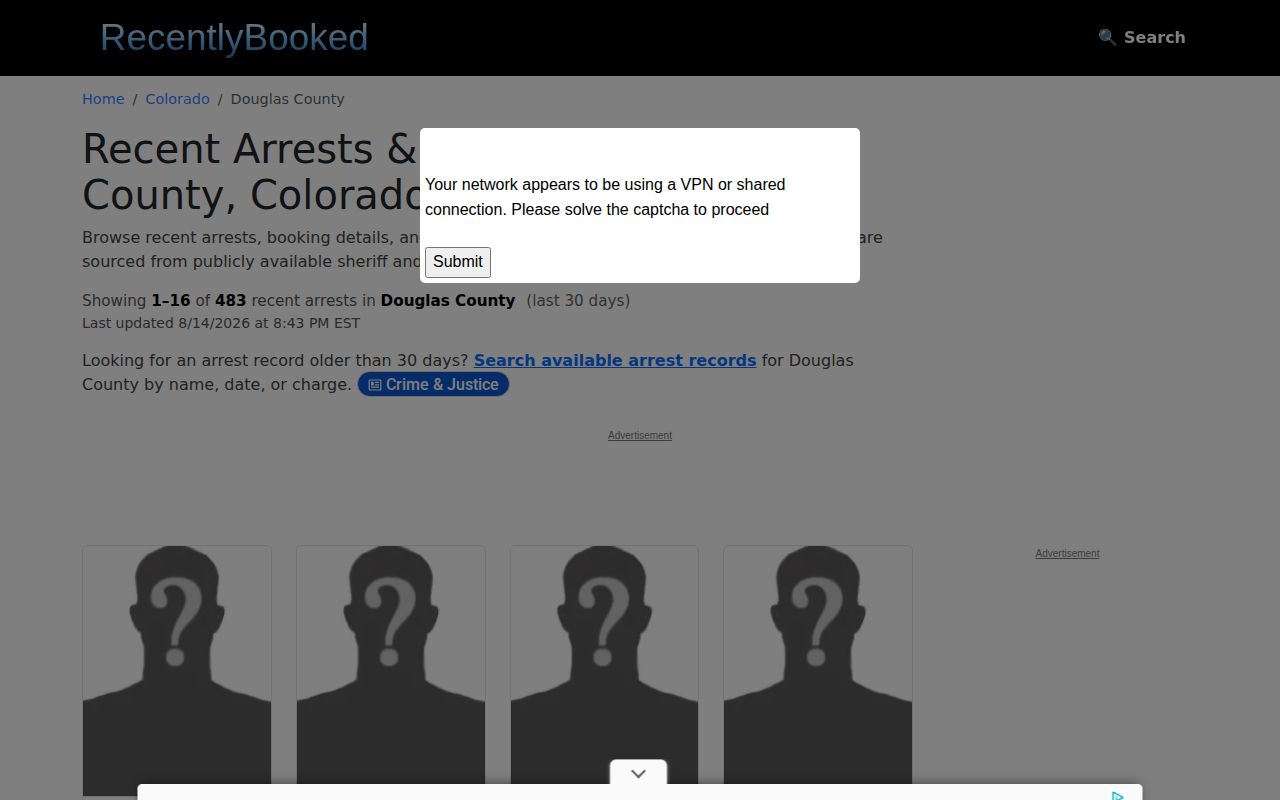Click the Submit button in captcha dialog
Screen dimensions: 1280x800
(458, 262)
